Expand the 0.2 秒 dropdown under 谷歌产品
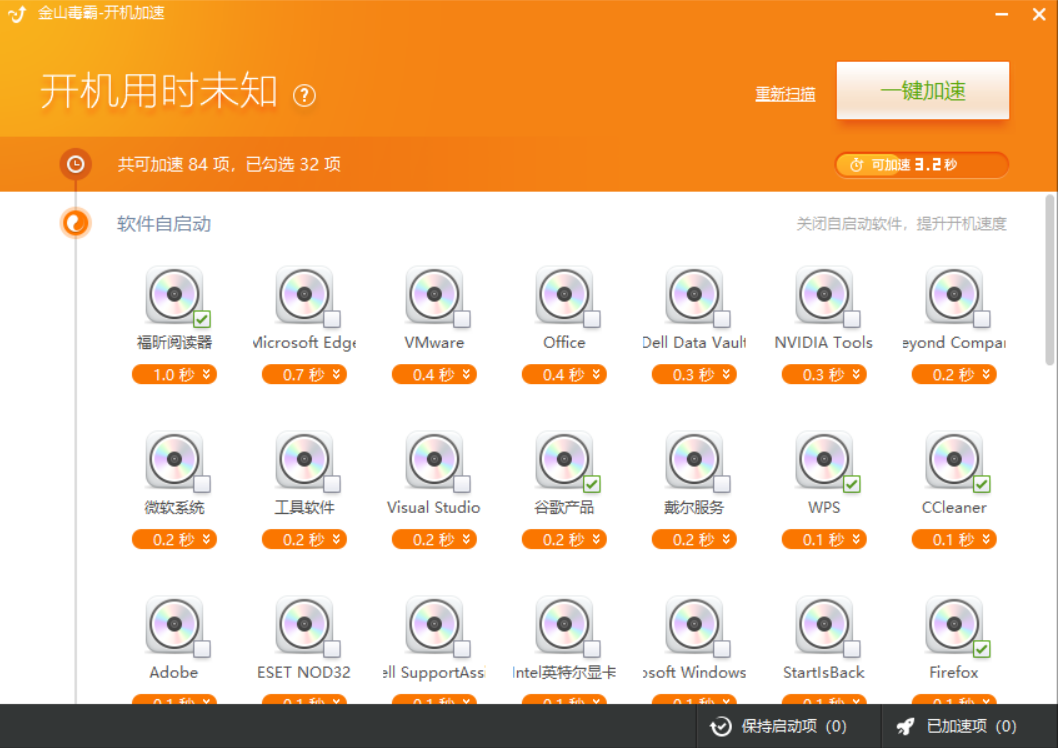The height and width of the screenshot is (748, 1058). click(x=564, y=540)
